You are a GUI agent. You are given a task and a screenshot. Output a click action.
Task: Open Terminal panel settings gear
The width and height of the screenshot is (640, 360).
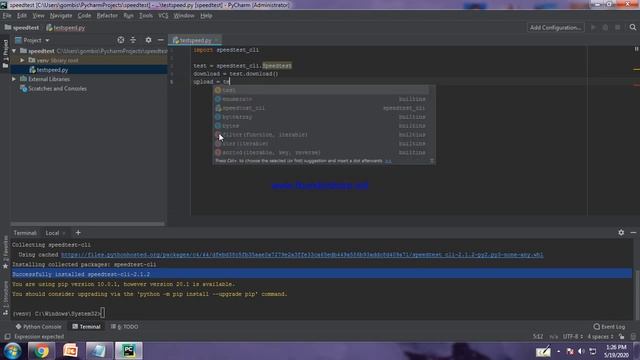point(621,232)
